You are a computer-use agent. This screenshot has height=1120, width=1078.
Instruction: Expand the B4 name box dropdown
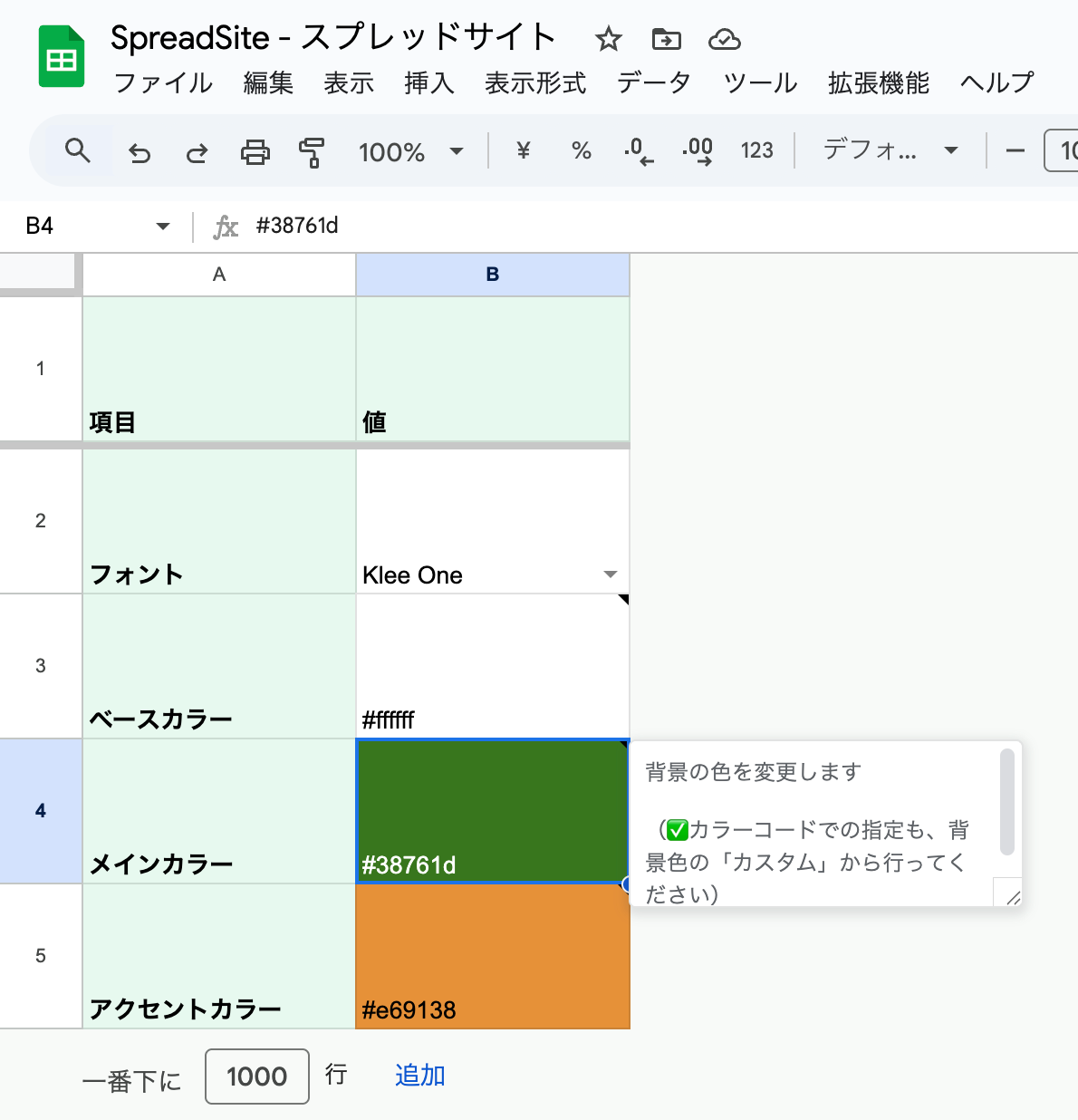tap(163, 226)
